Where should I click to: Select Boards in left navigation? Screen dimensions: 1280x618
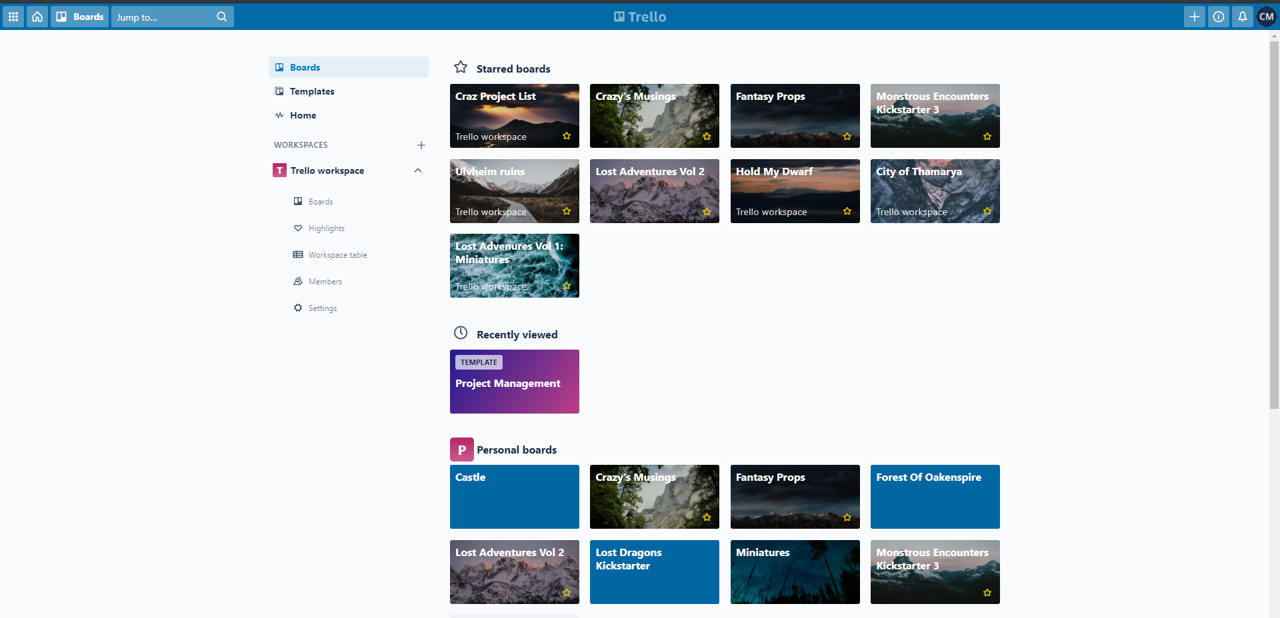pos(348,67)
